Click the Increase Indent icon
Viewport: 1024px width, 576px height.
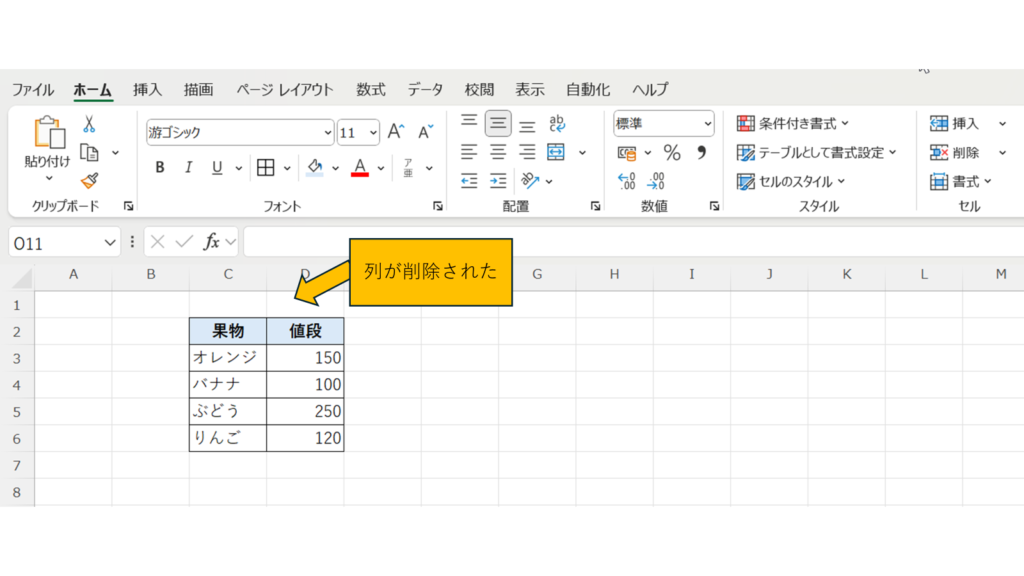click(498, 181)
